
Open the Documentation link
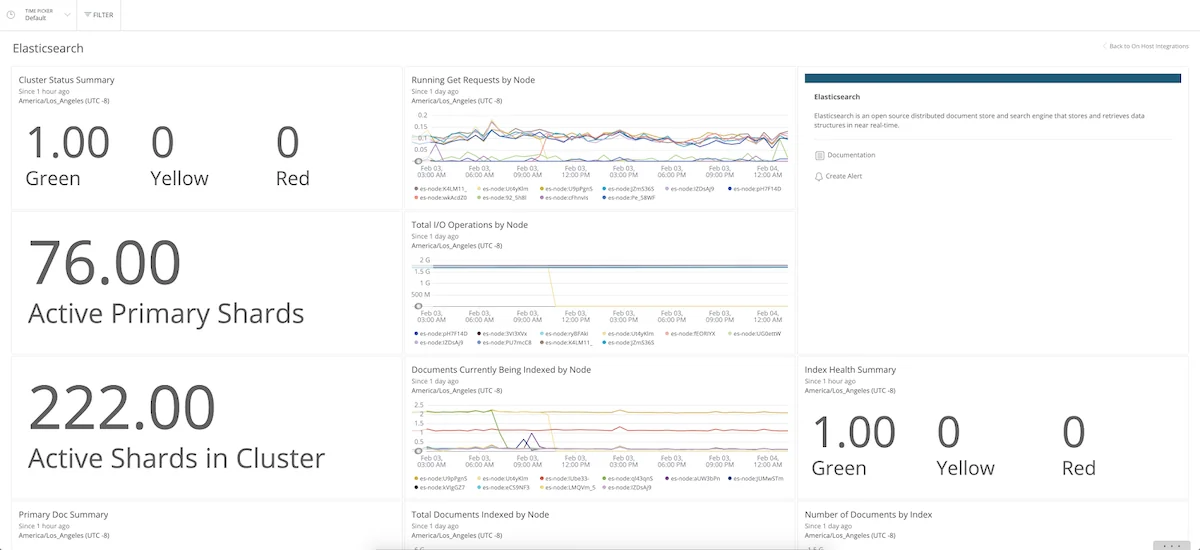pyautogui.click(x=851, y=155)
